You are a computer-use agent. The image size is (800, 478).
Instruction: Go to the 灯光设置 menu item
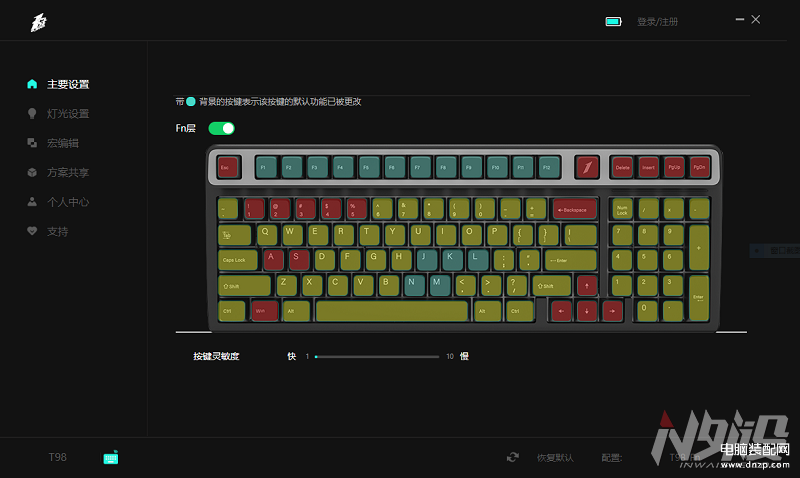pos(68,114)
